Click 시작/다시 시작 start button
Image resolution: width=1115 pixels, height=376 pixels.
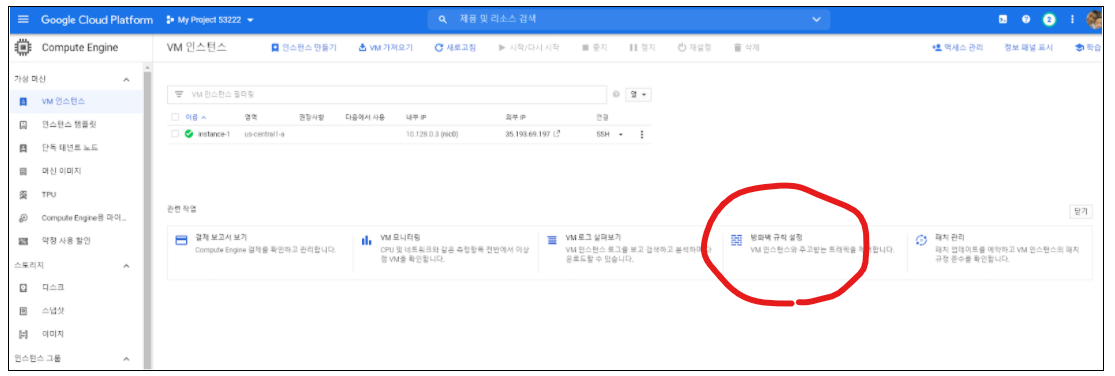[528, 48]
